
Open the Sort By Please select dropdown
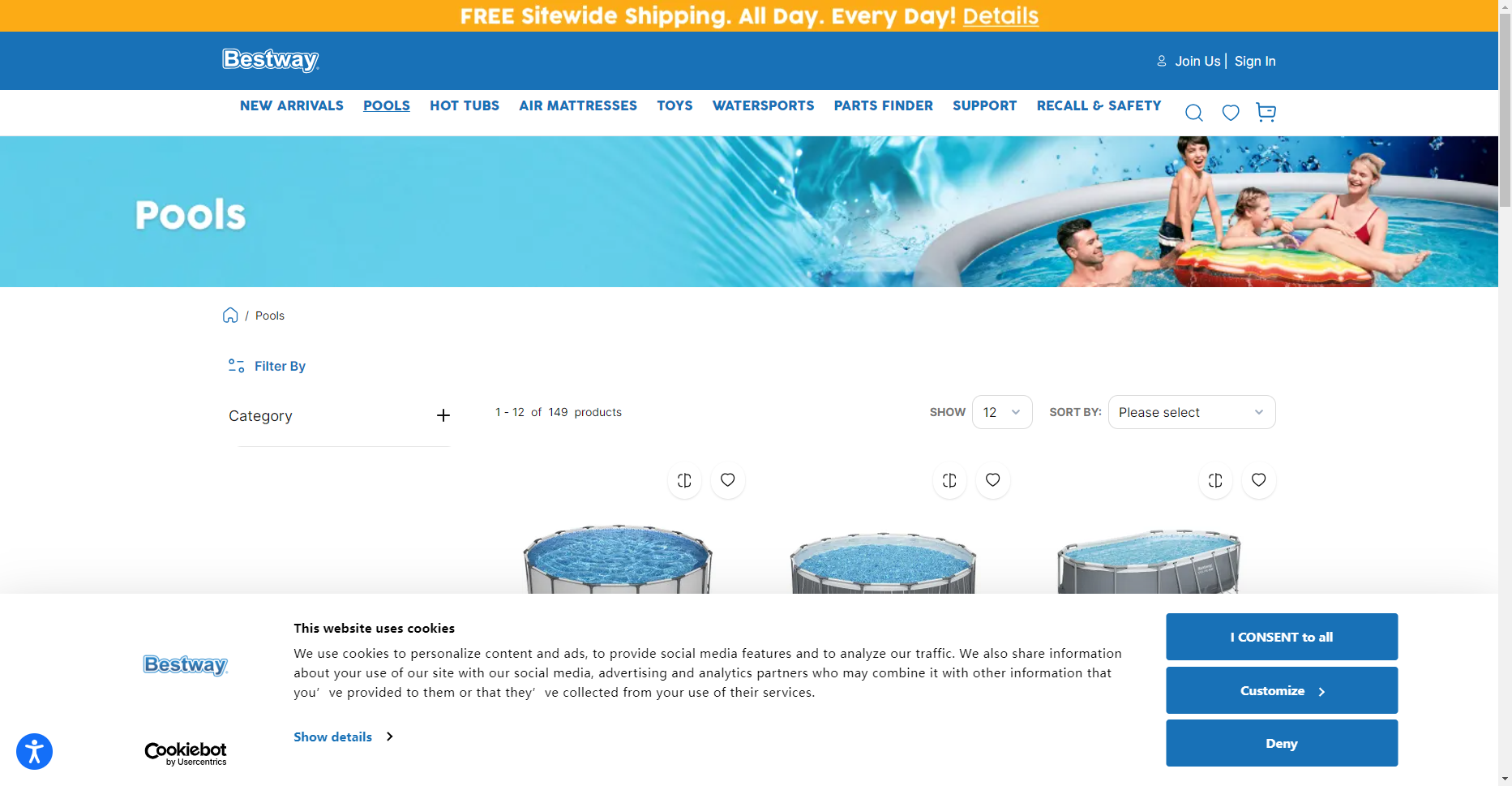click(x=1192, y=412)
